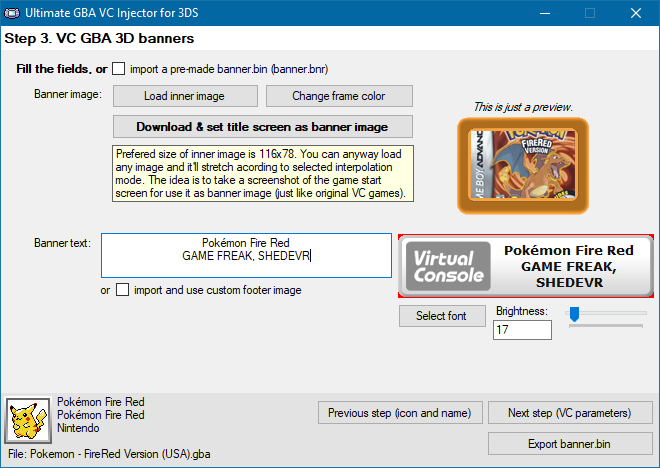This screenshot has width=660, height=468.
Task: Click the Load inner image button
Action: click(x=185, y=96)
